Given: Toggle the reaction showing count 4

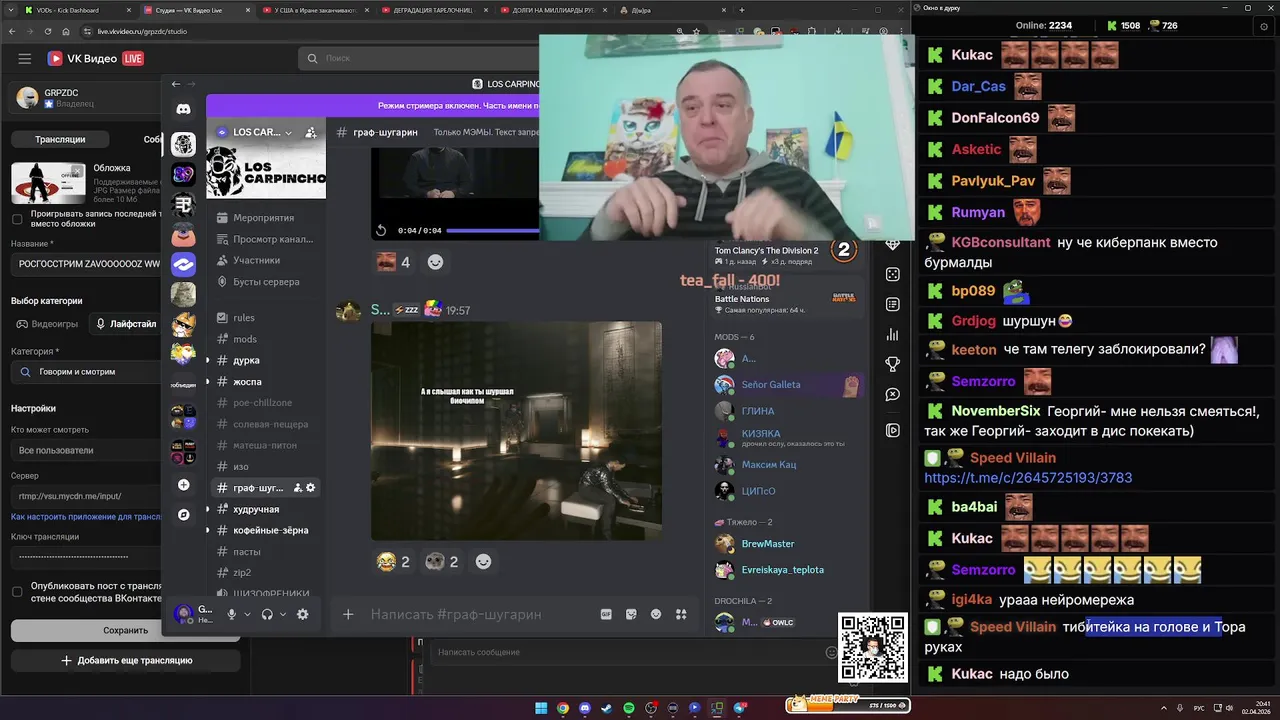Looking at the screenshot, I should pyautogui.click(x=393, y=262).
